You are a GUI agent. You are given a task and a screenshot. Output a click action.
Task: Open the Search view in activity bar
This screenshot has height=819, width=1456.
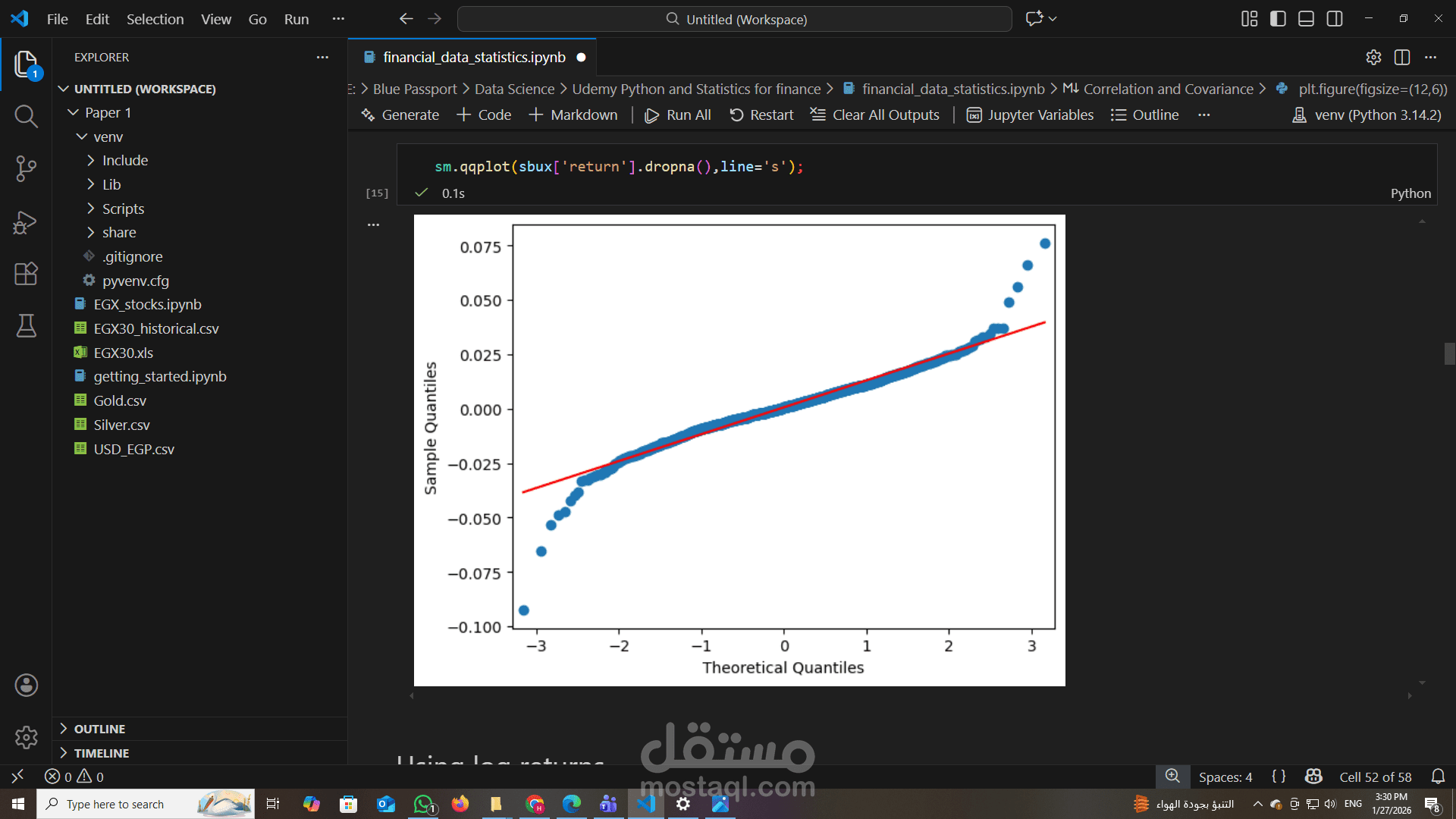pyautogui.click(x=26, y=116)
